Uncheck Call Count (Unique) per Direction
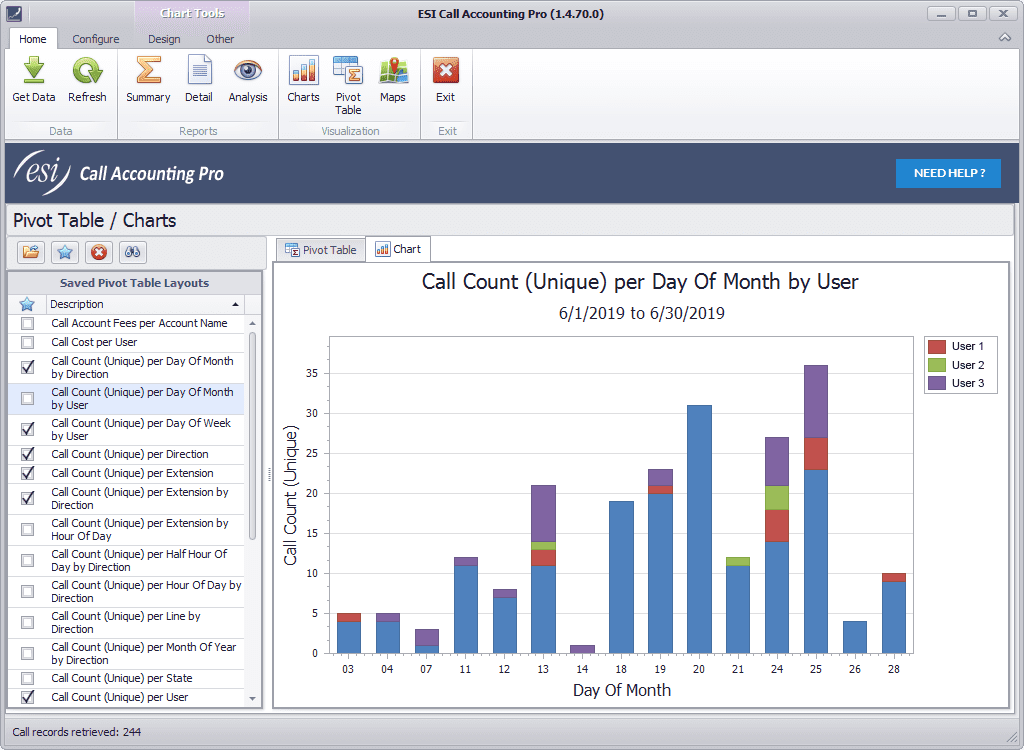 pyautogui.click(x=28, y=454)
